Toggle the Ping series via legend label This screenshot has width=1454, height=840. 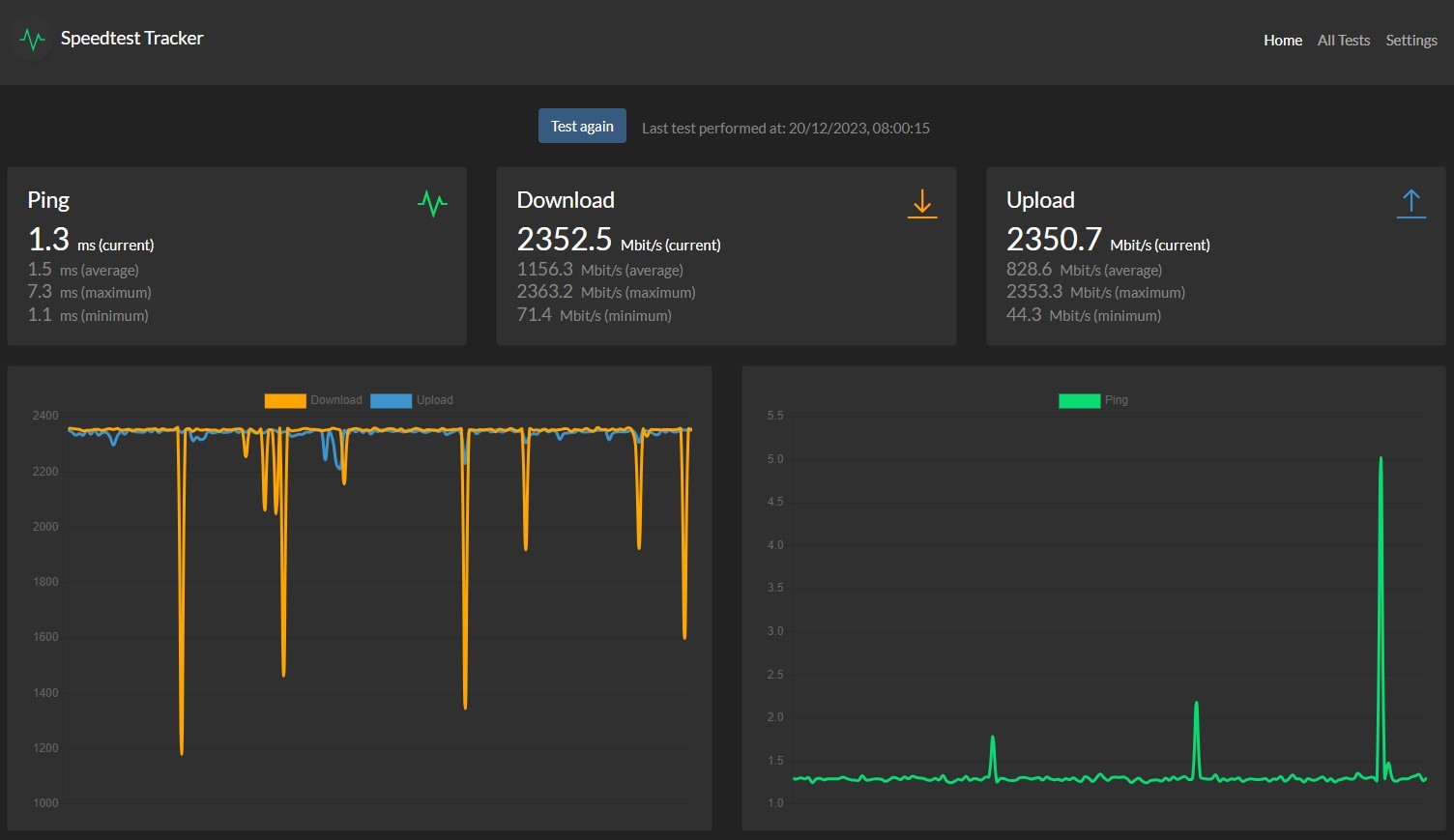click(1116, 400)
